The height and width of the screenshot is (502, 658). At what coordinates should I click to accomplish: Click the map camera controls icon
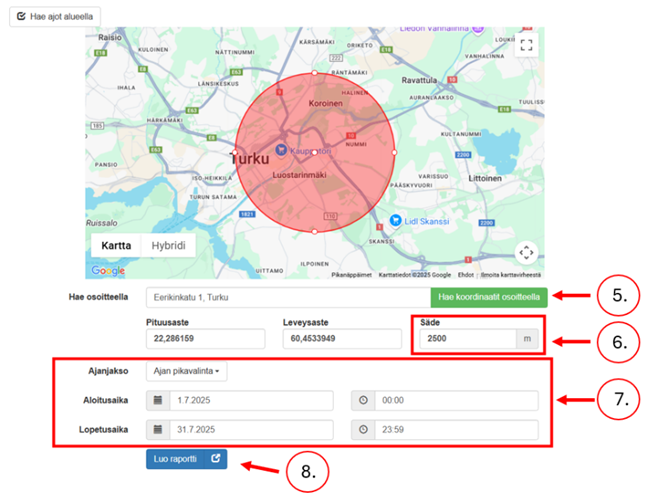[x=527, y=253]
